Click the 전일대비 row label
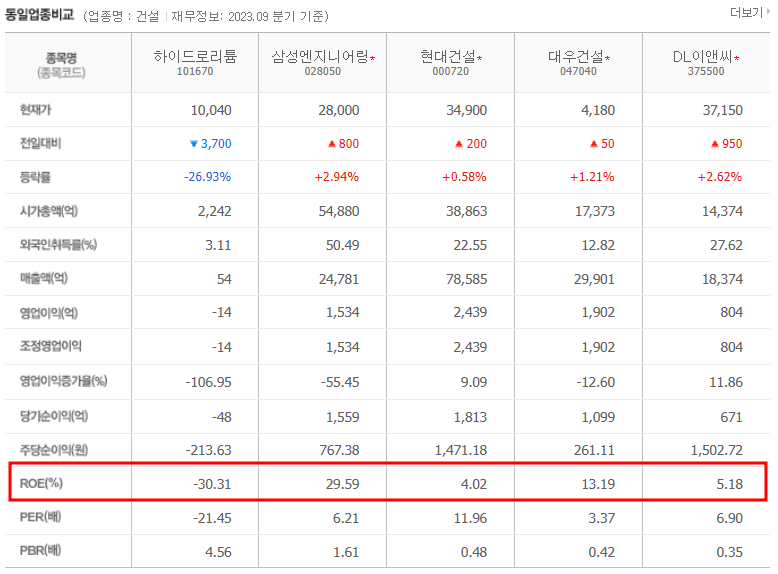This screenshot has width=778, height=574. (40, 143)
